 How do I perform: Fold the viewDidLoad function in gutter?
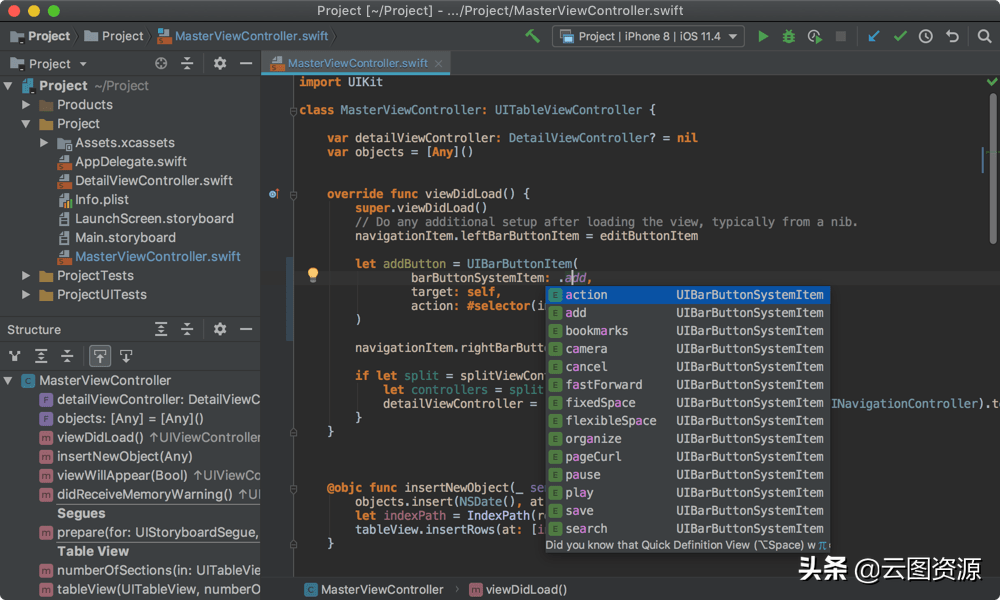(x=293, y=194)
